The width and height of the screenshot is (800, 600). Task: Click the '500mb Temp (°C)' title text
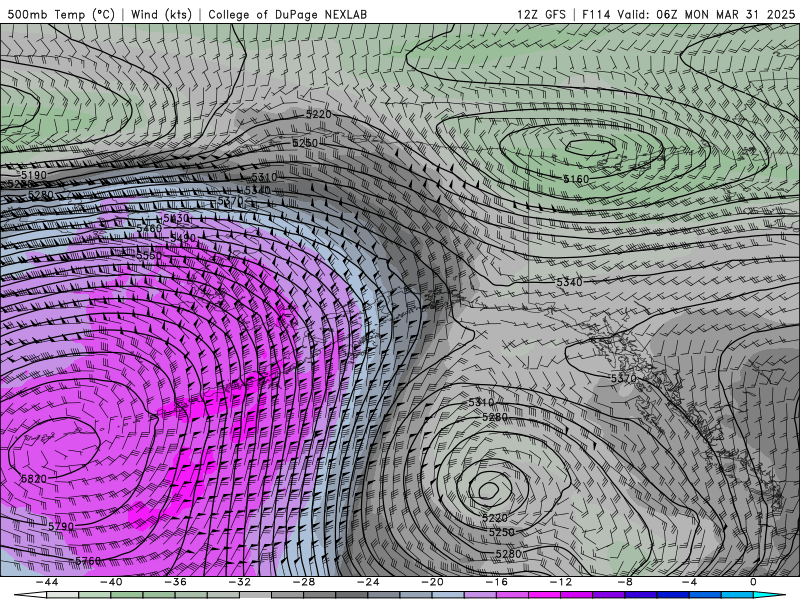click(x=61, y=14)
